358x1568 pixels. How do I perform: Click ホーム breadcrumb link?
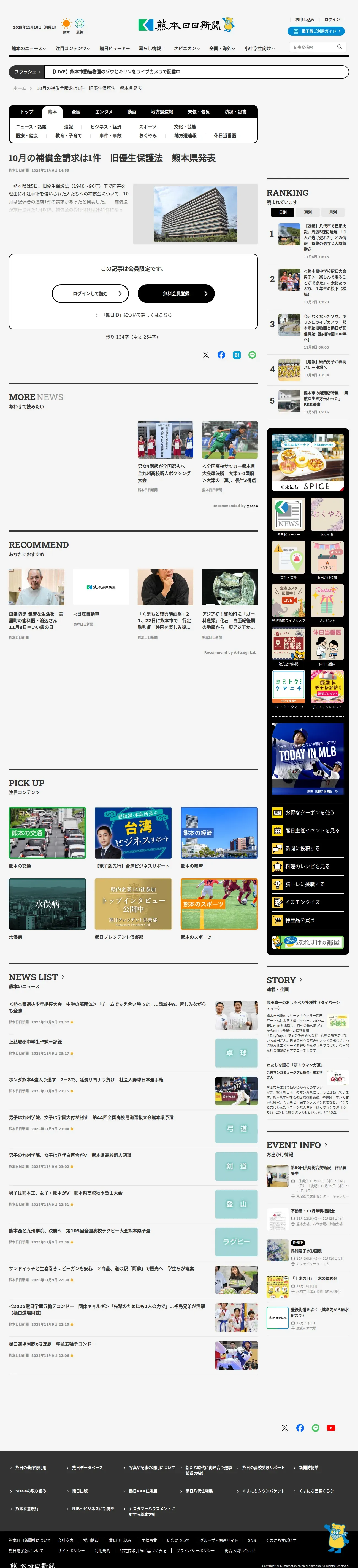tap(20, 88)
